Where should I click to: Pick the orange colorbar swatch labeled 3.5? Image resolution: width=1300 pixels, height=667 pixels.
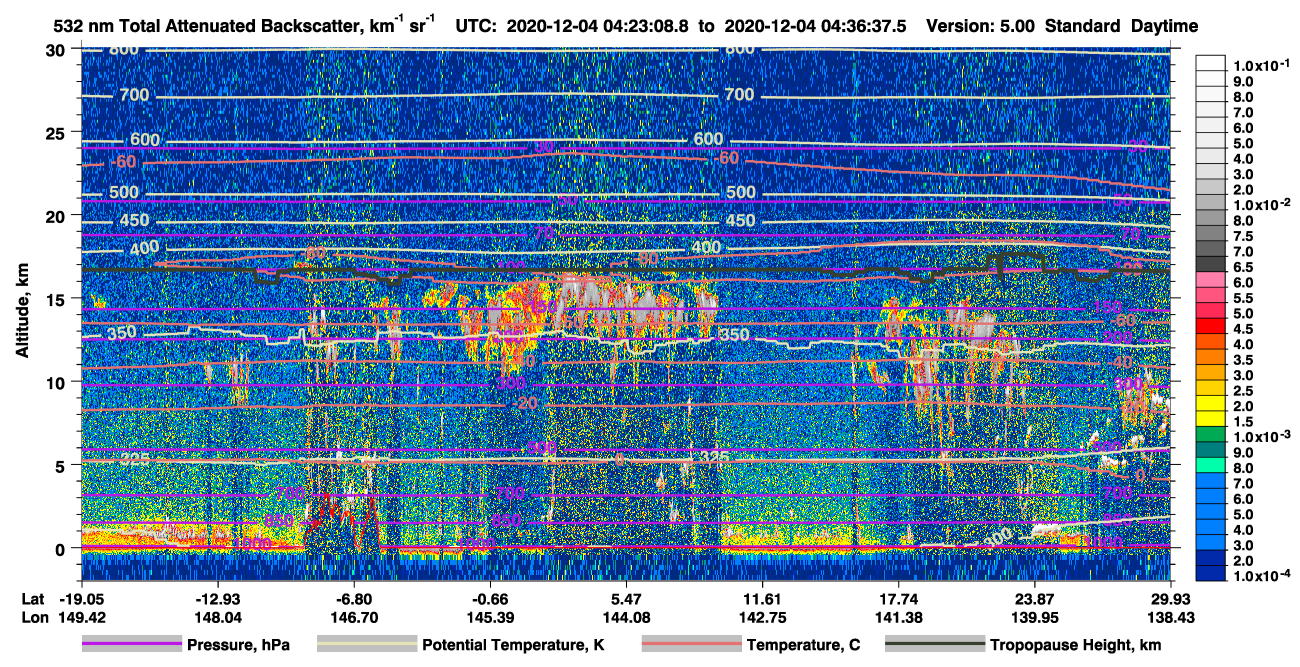click(x=1210, y=358)
